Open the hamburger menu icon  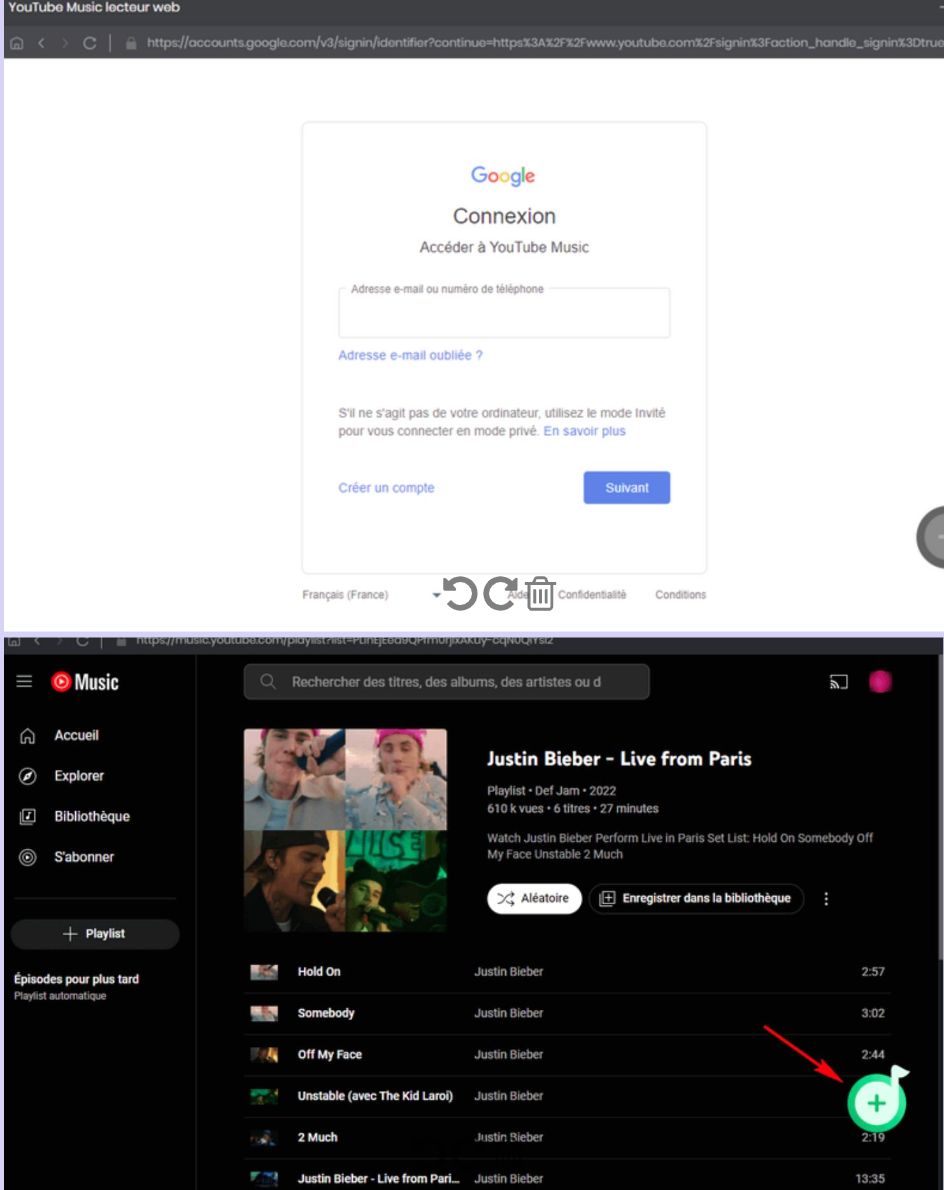tap(24, 681)
